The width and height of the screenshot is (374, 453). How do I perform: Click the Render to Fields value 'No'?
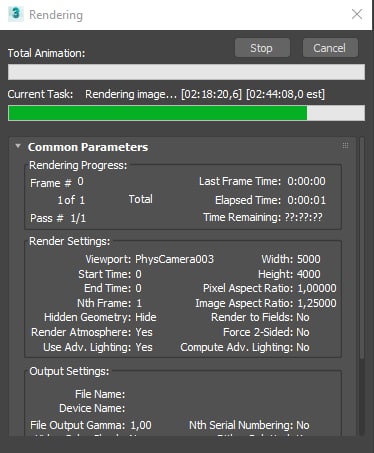pyautogui.click(x=303, y=317)
